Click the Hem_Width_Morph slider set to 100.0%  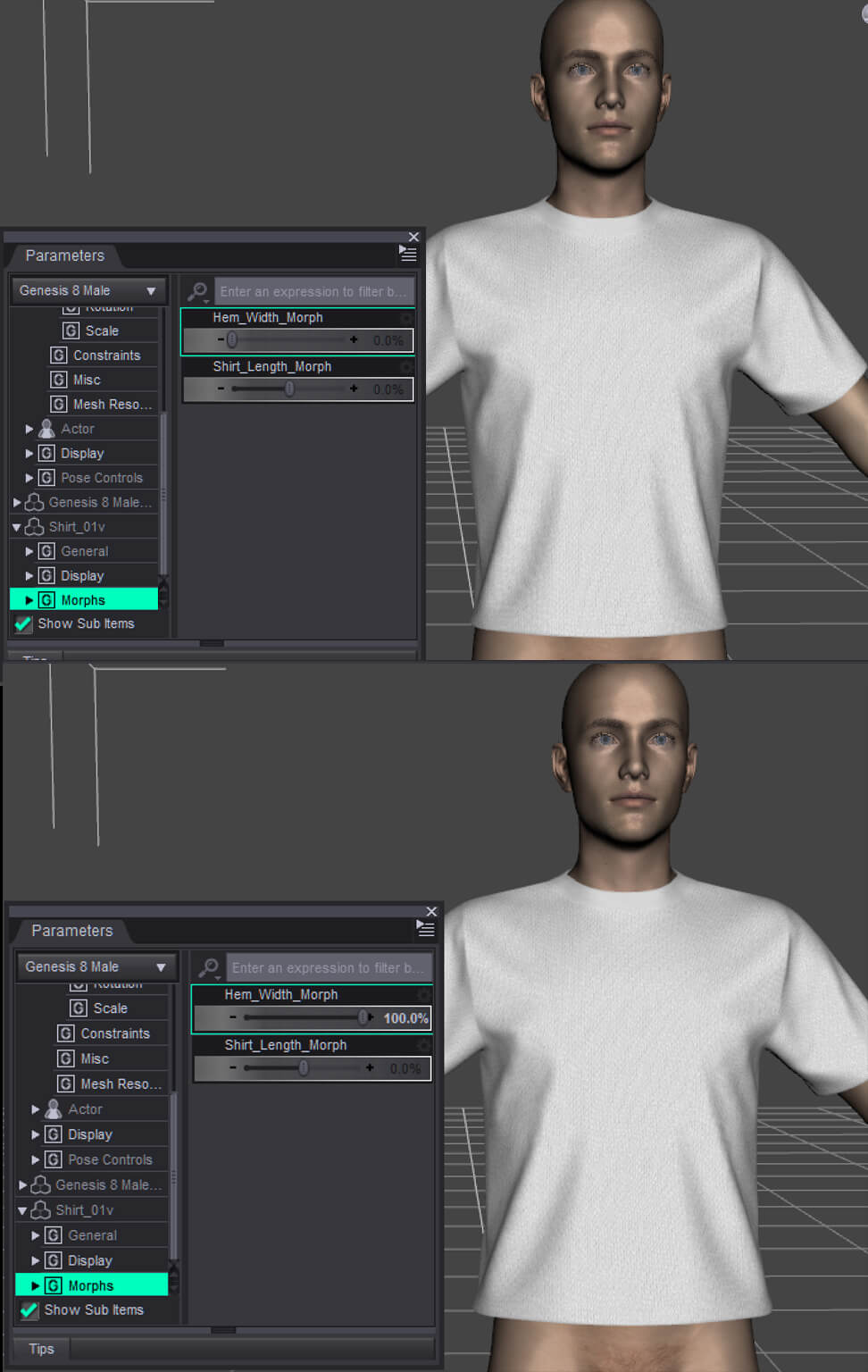click(303, 1017)
